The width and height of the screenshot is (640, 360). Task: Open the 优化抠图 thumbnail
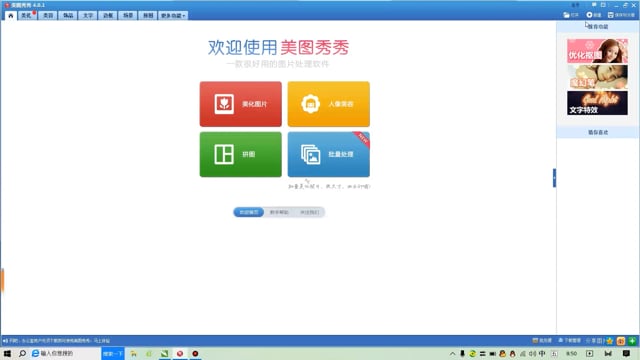(597, 51)
